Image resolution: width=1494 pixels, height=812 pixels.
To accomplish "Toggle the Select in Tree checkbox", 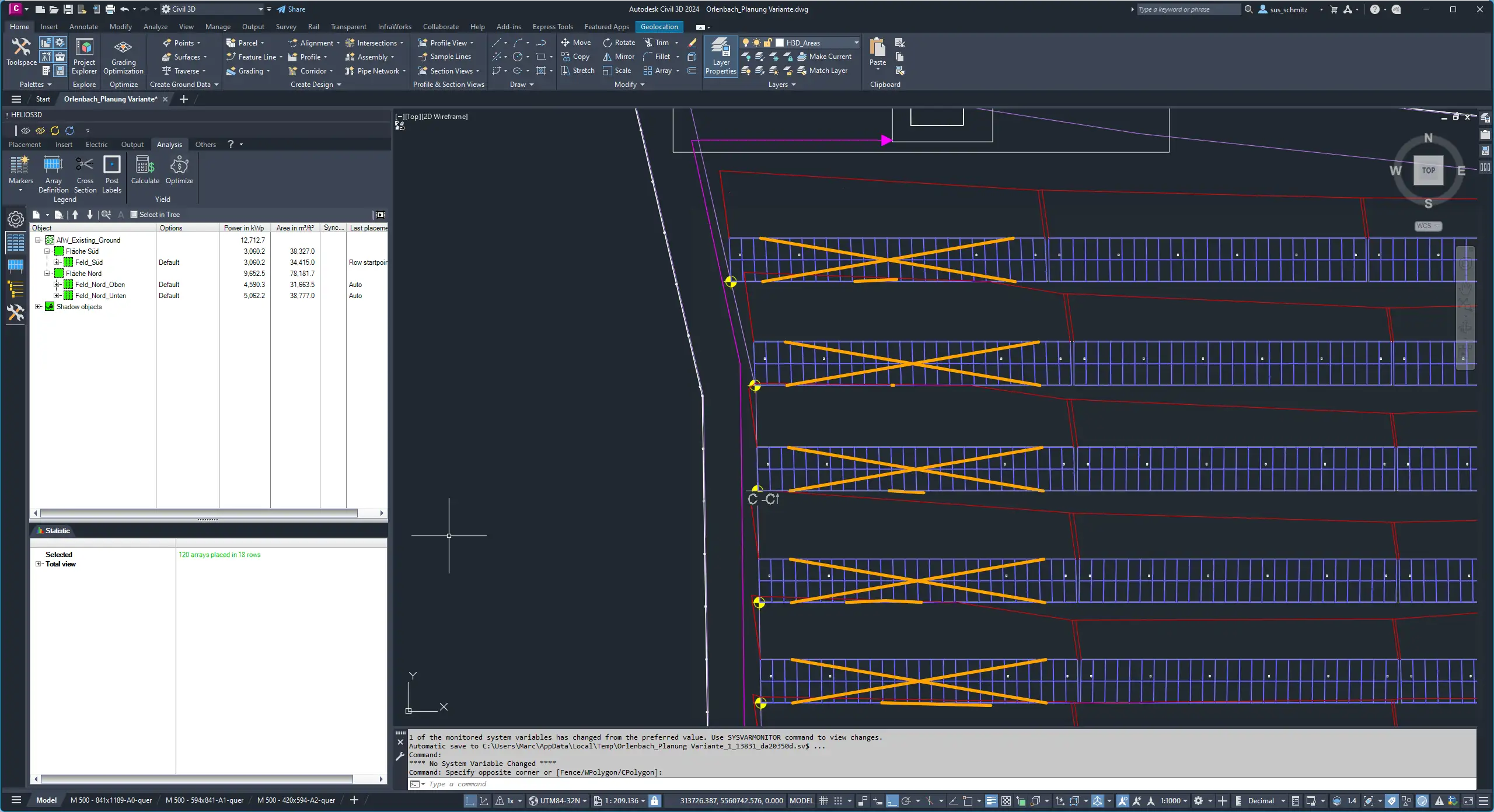I will (134, 215).
